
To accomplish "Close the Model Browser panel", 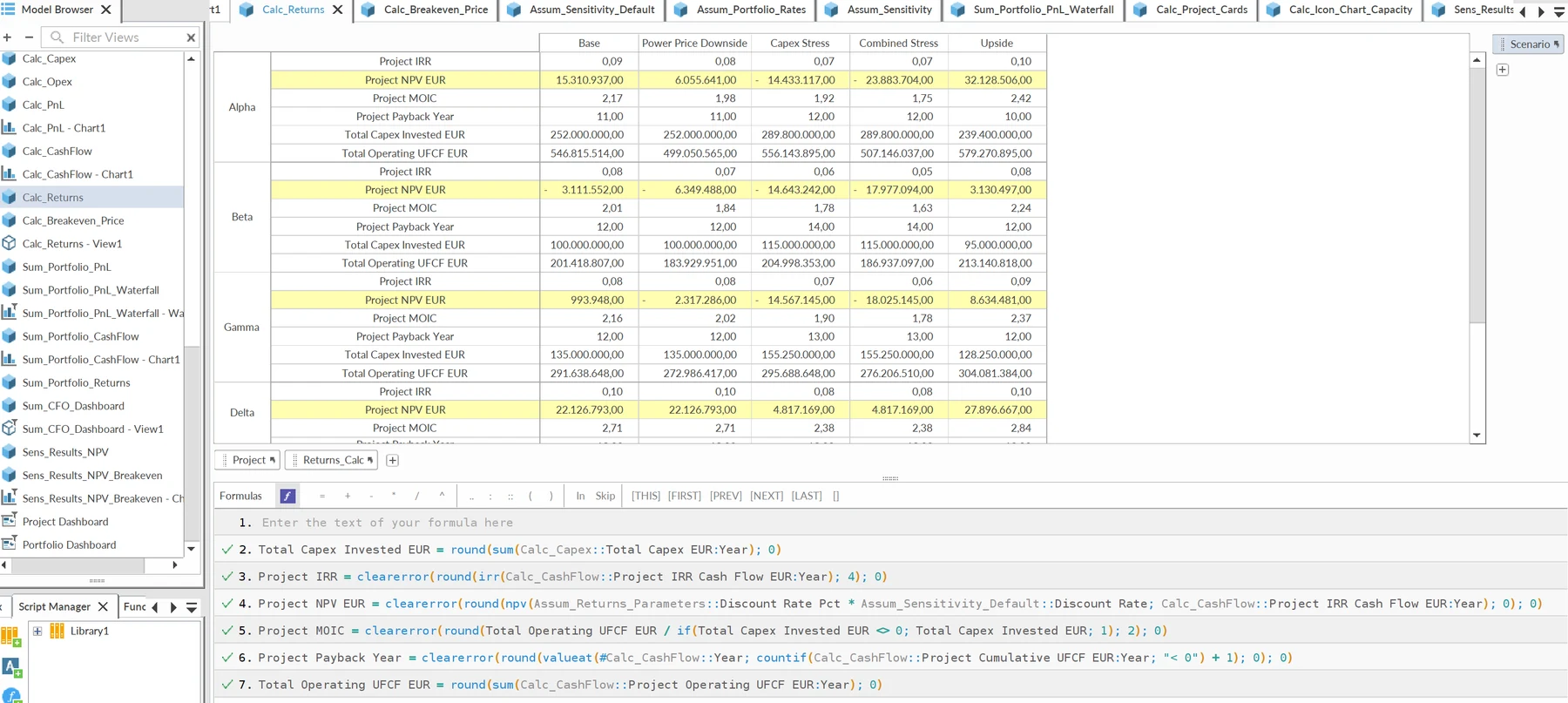I will pyautogui.click(x=106, y=10).
